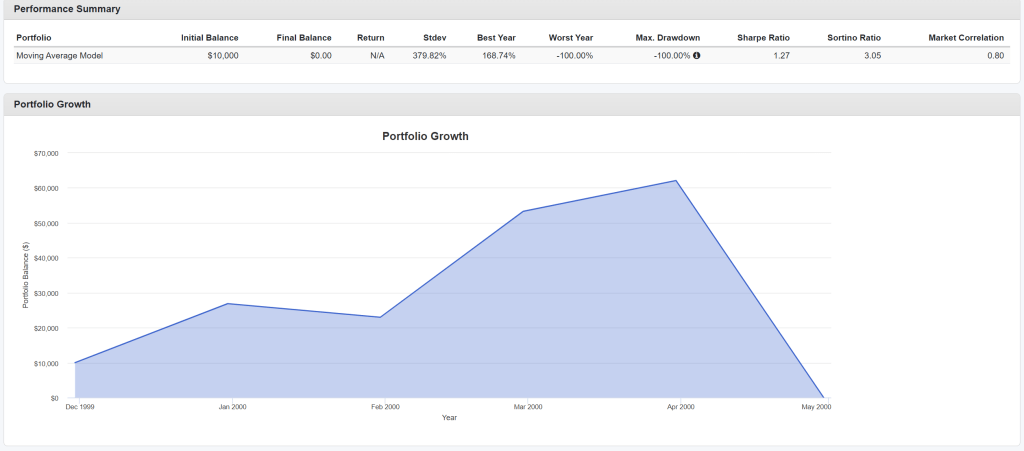Click the Sortino Ratio column header
This screenshot has height=451, width=1024.
click(854, 37)
